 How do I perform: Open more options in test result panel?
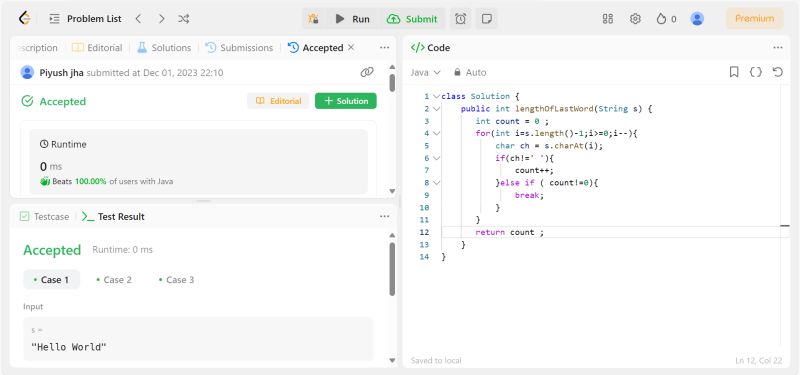pyautogui.click(x=385, y=216)
